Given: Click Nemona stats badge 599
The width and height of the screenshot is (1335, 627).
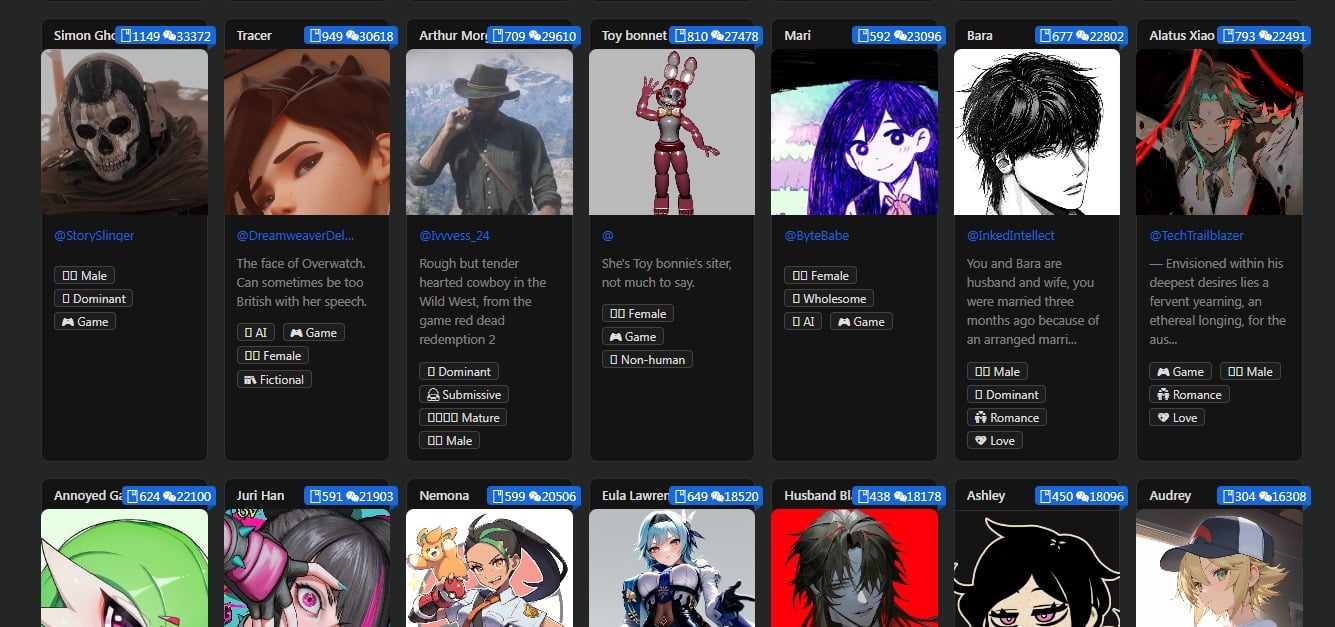Looking at the screenshot, I should coord(533,495).
